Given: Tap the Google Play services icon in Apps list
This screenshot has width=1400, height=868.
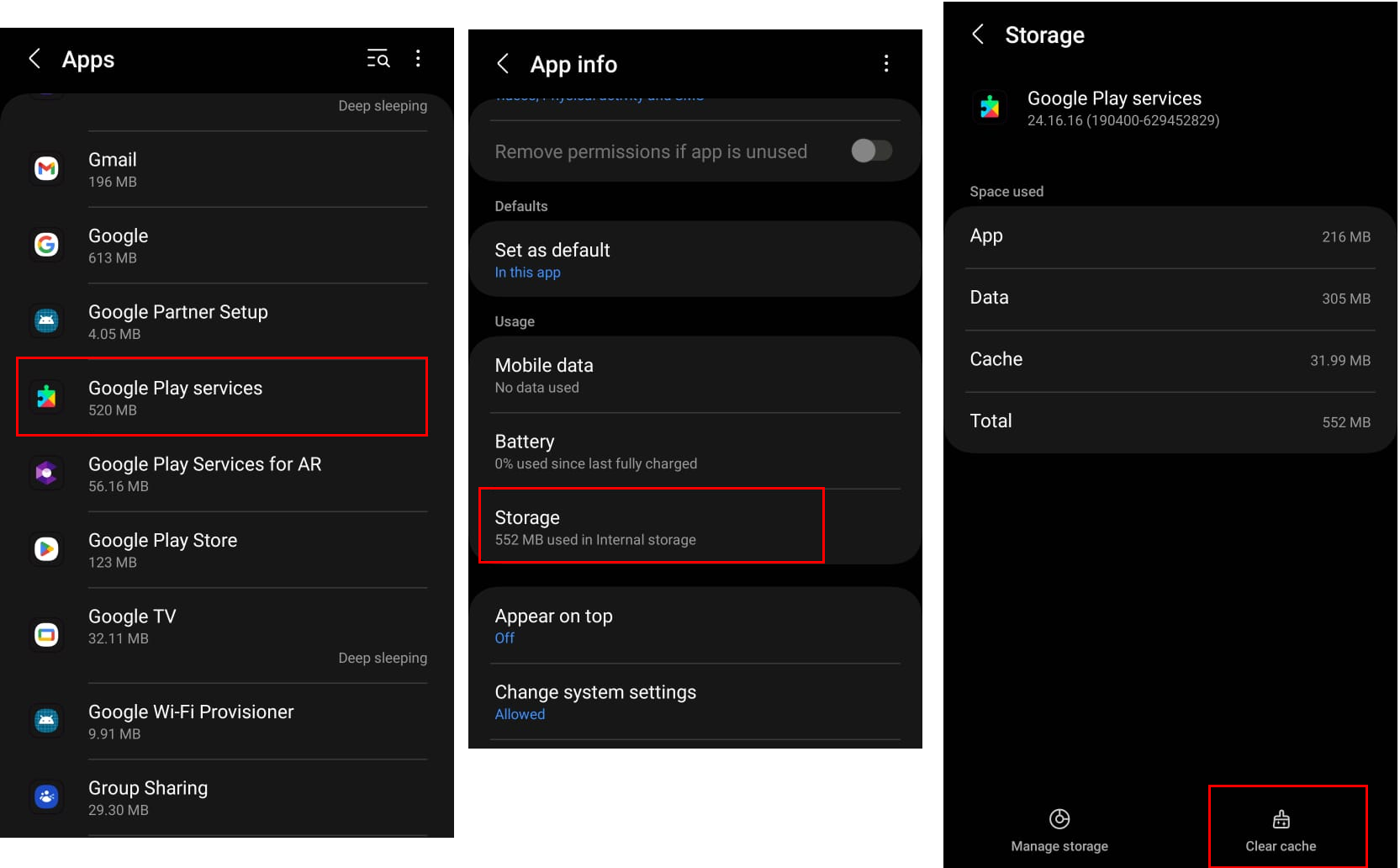Looking at the screenshot, I should [46, 397].
